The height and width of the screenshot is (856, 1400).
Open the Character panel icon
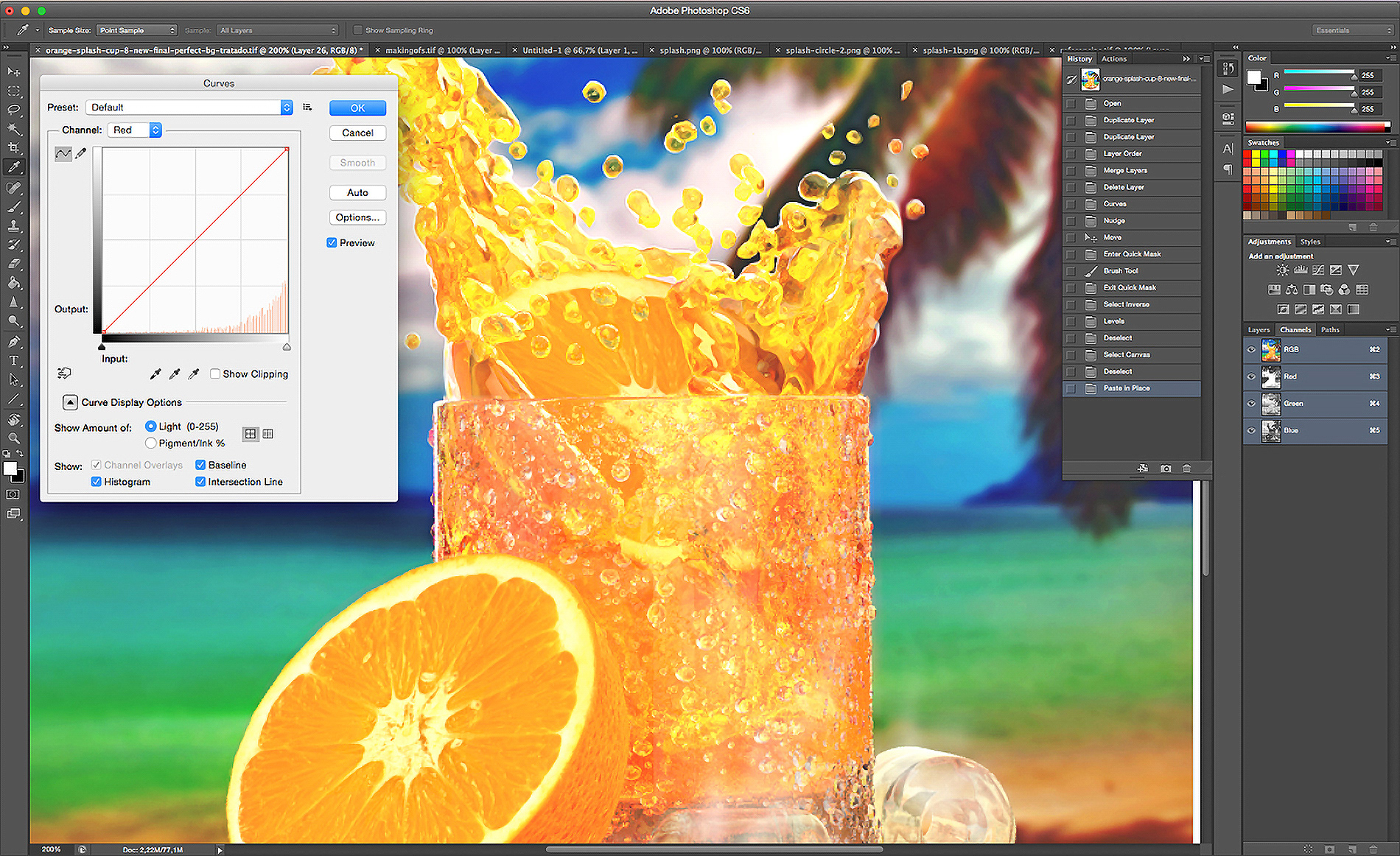[1228, 149]
